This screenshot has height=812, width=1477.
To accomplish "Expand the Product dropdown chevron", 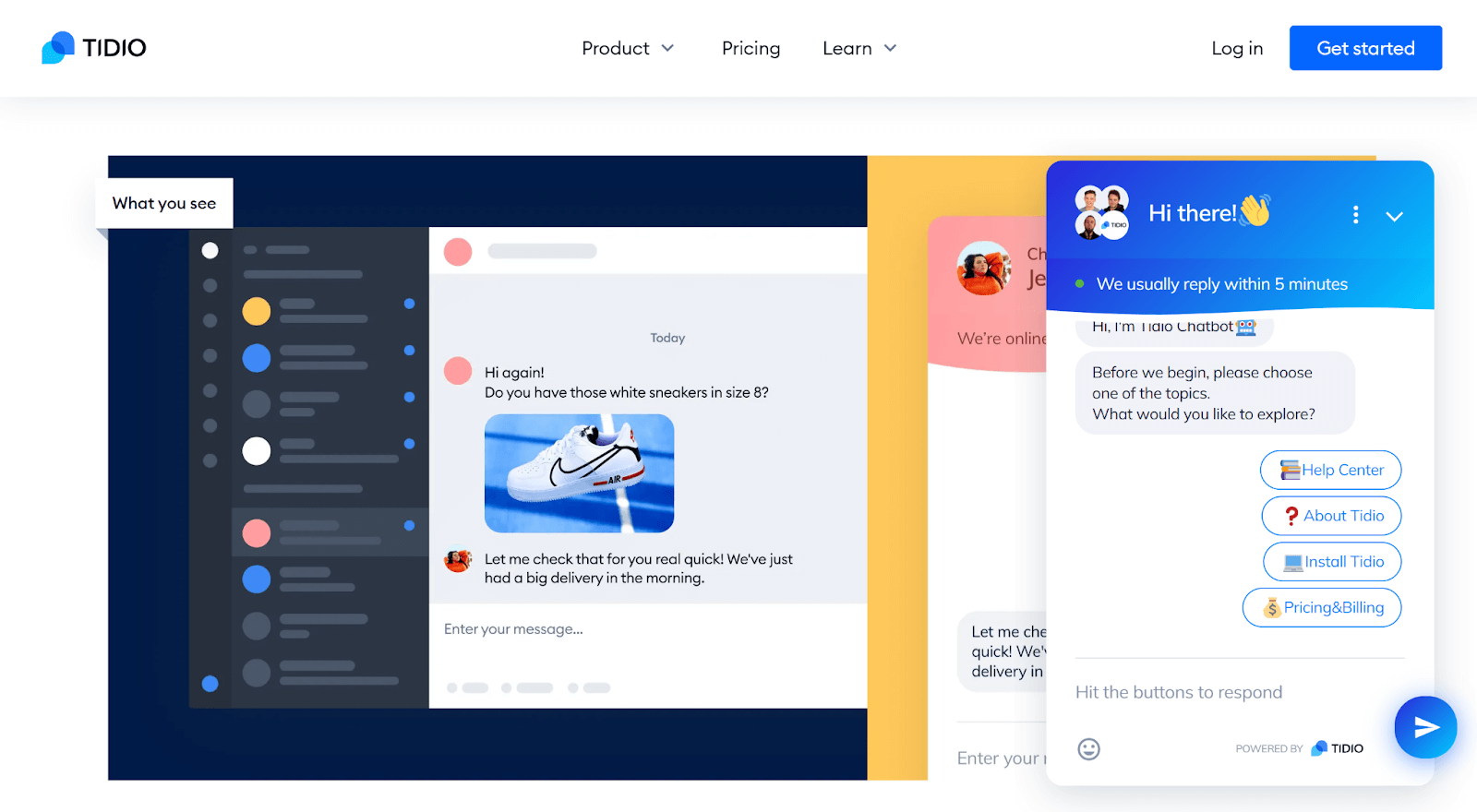I will tap(667, 48).
